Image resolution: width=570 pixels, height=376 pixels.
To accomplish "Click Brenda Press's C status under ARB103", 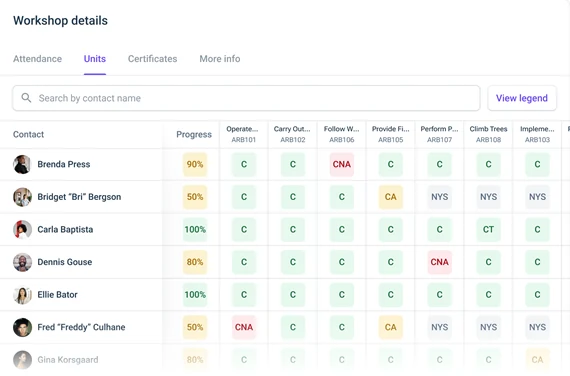I will [537, 164].
